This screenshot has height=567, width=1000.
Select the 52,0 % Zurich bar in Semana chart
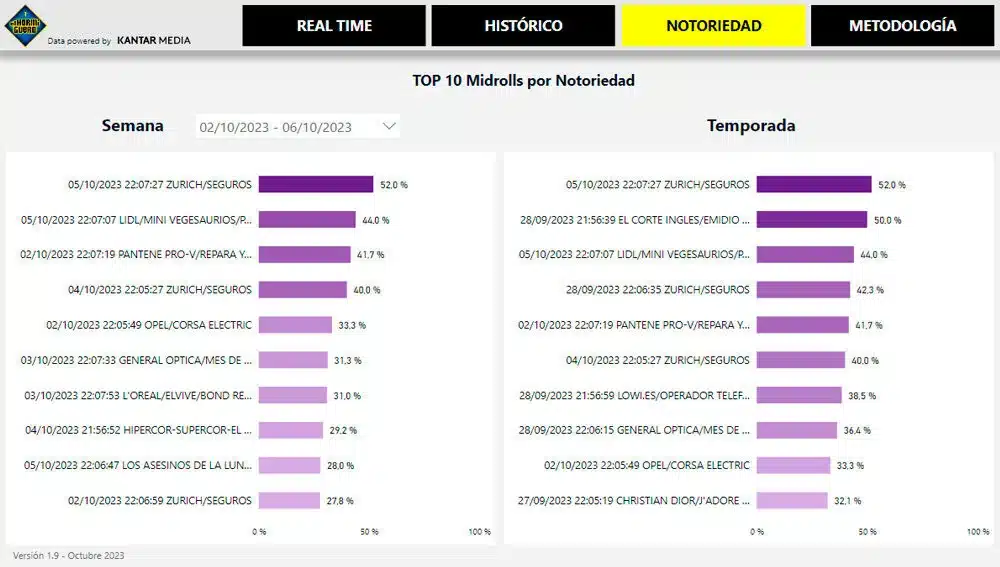point(316,184)
